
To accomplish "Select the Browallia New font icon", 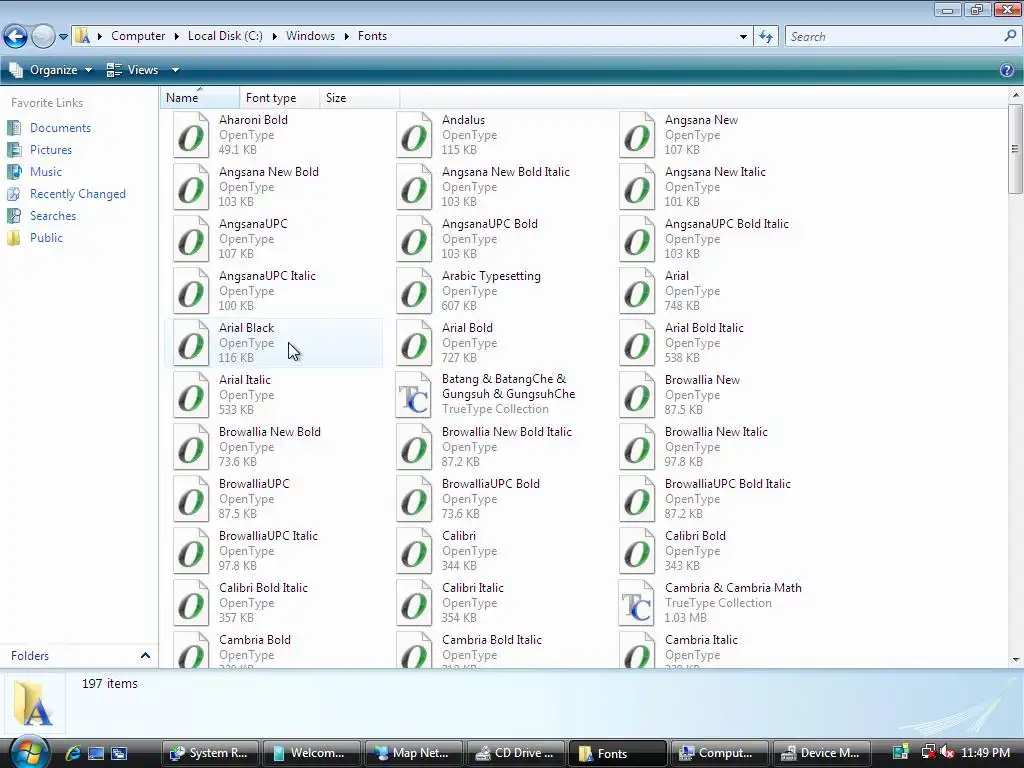I will coord(637,395).
